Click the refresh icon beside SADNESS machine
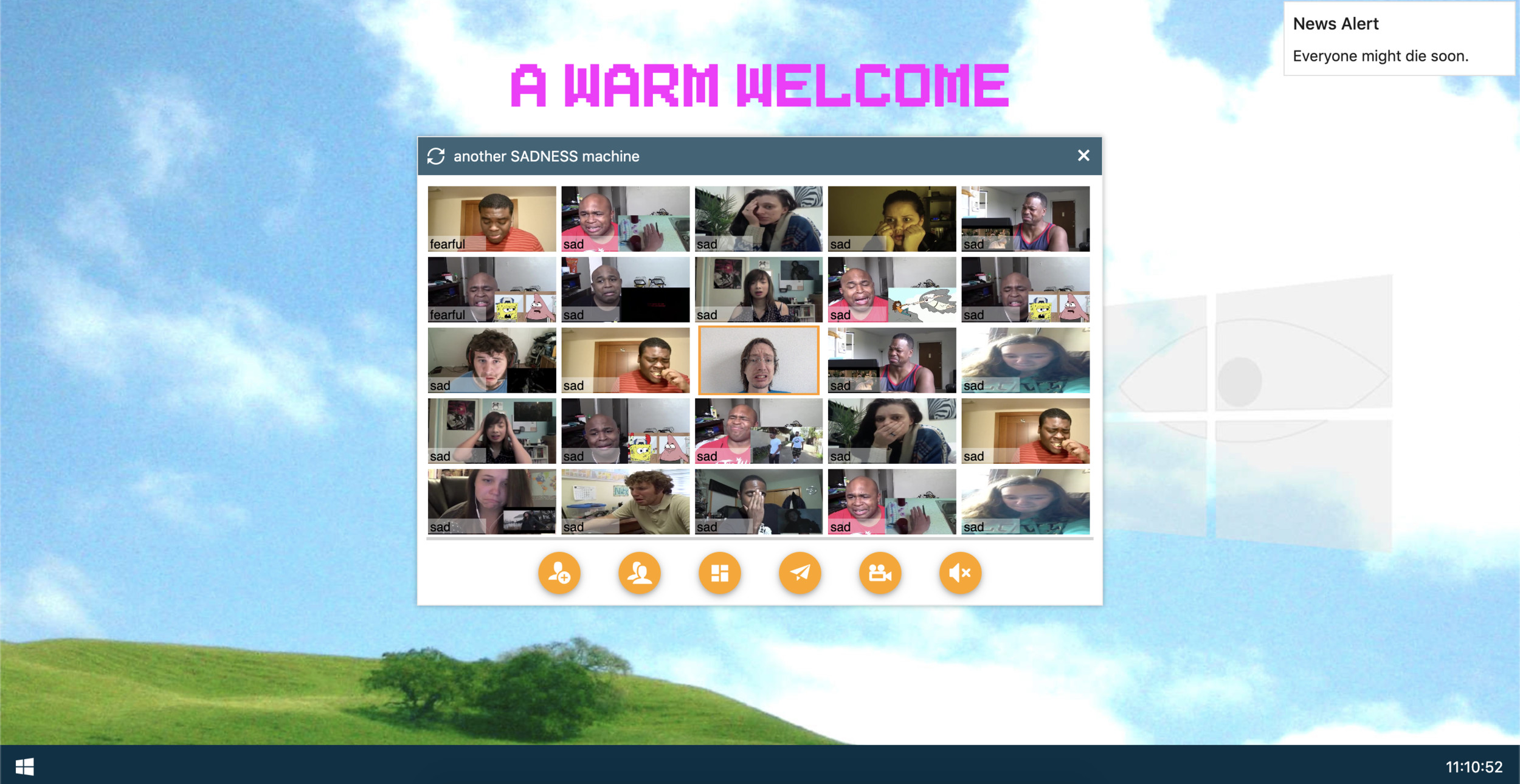Screen dimensions: 1520x784 pyautogui.click(x=436, y=156)
